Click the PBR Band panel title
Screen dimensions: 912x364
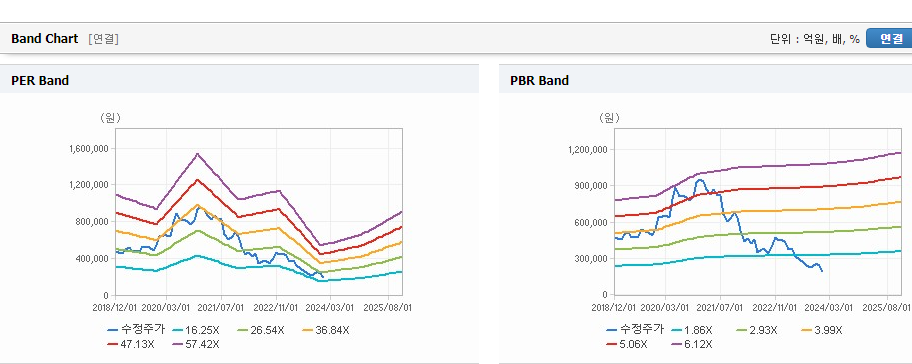pyautogui.click(x=539, y=81)
